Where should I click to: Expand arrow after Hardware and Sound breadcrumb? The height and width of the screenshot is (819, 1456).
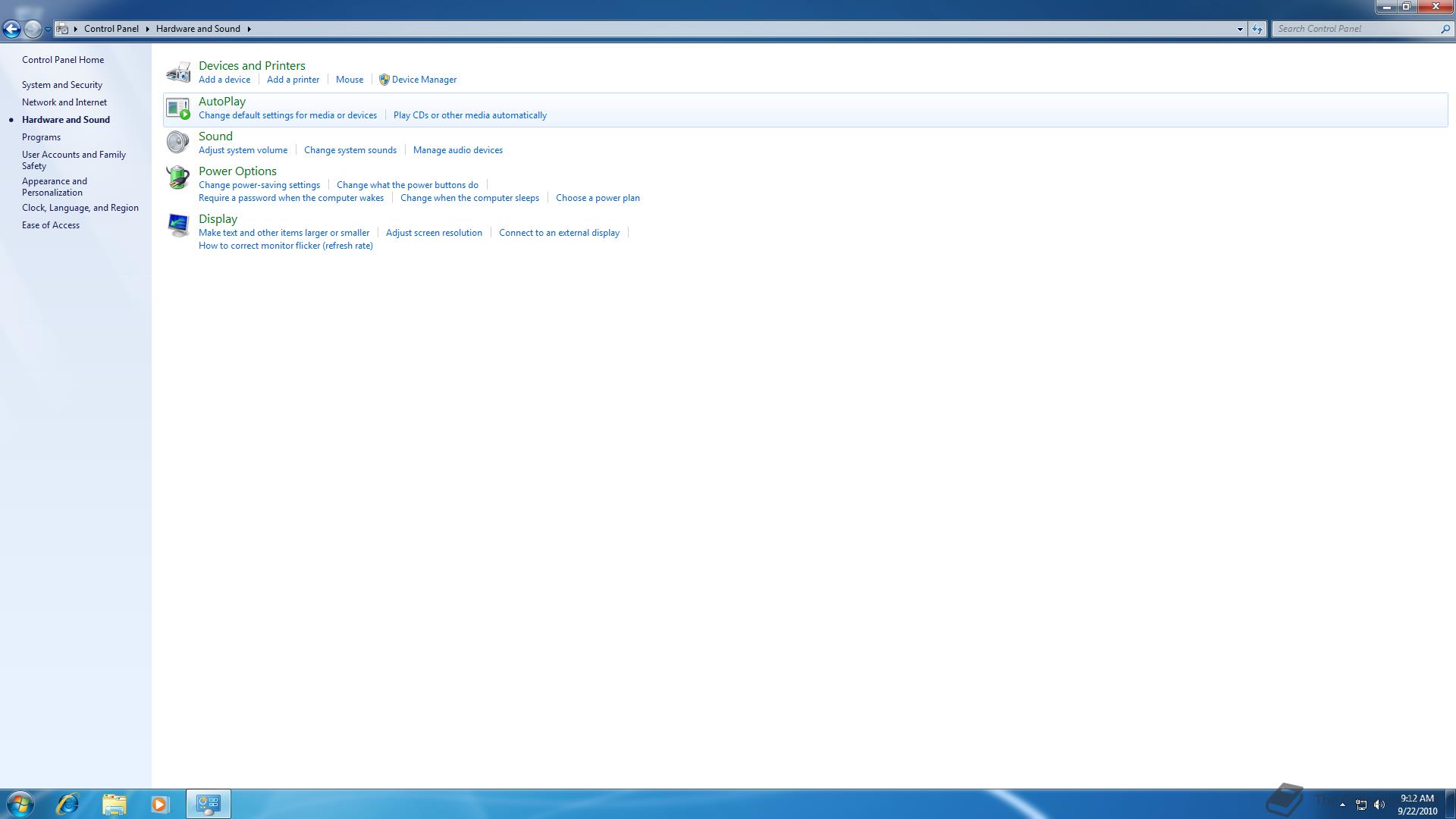pos(249,29)
